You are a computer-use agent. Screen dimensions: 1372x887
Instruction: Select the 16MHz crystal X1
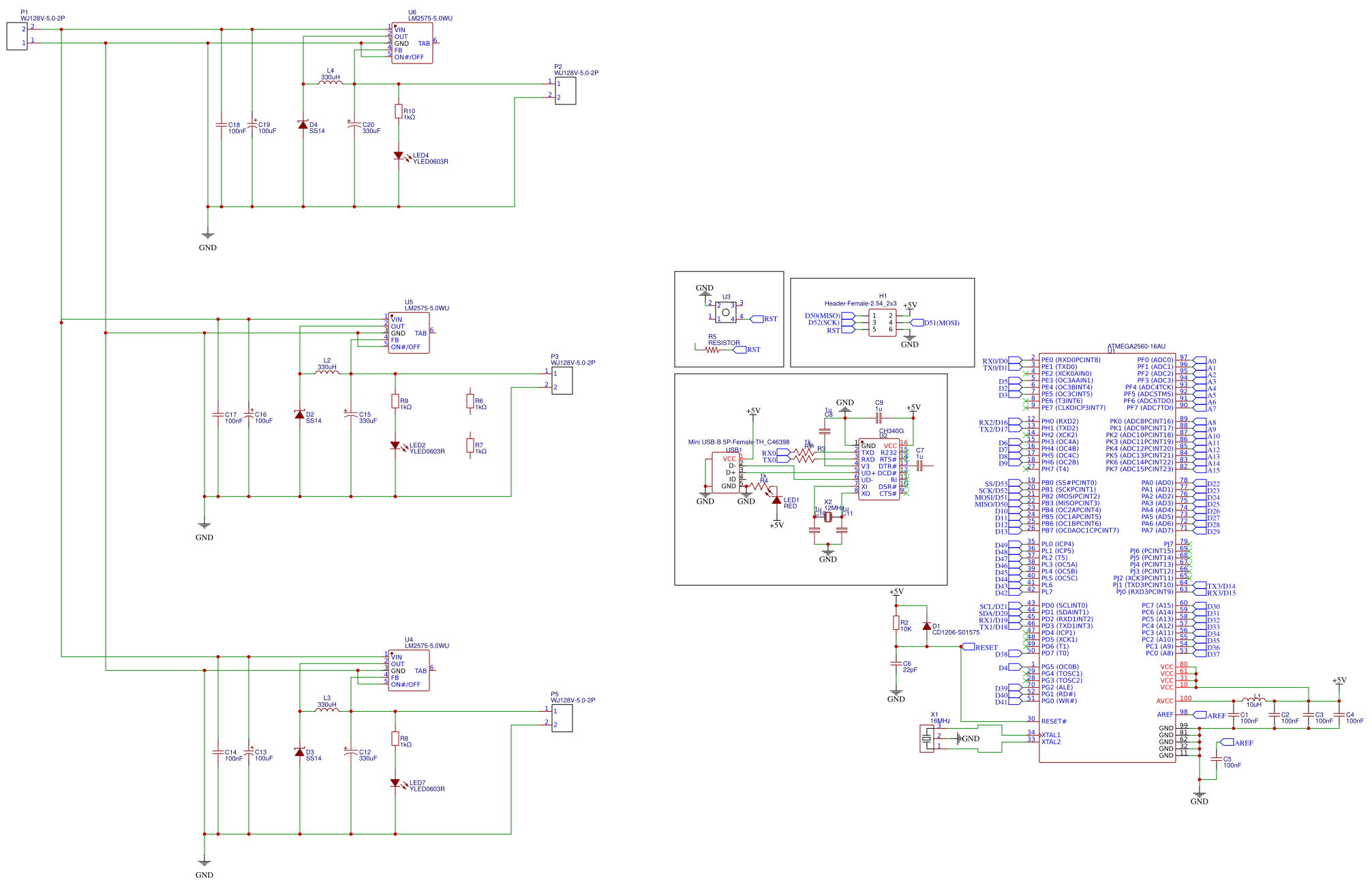[x=927, y=740]
